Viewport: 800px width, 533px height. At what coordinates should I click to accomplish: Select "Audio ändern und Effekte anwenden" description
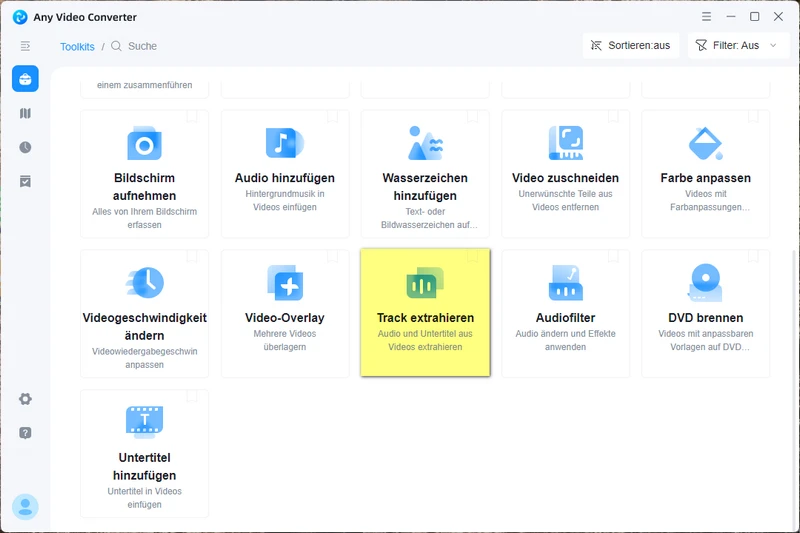(565, 340)
